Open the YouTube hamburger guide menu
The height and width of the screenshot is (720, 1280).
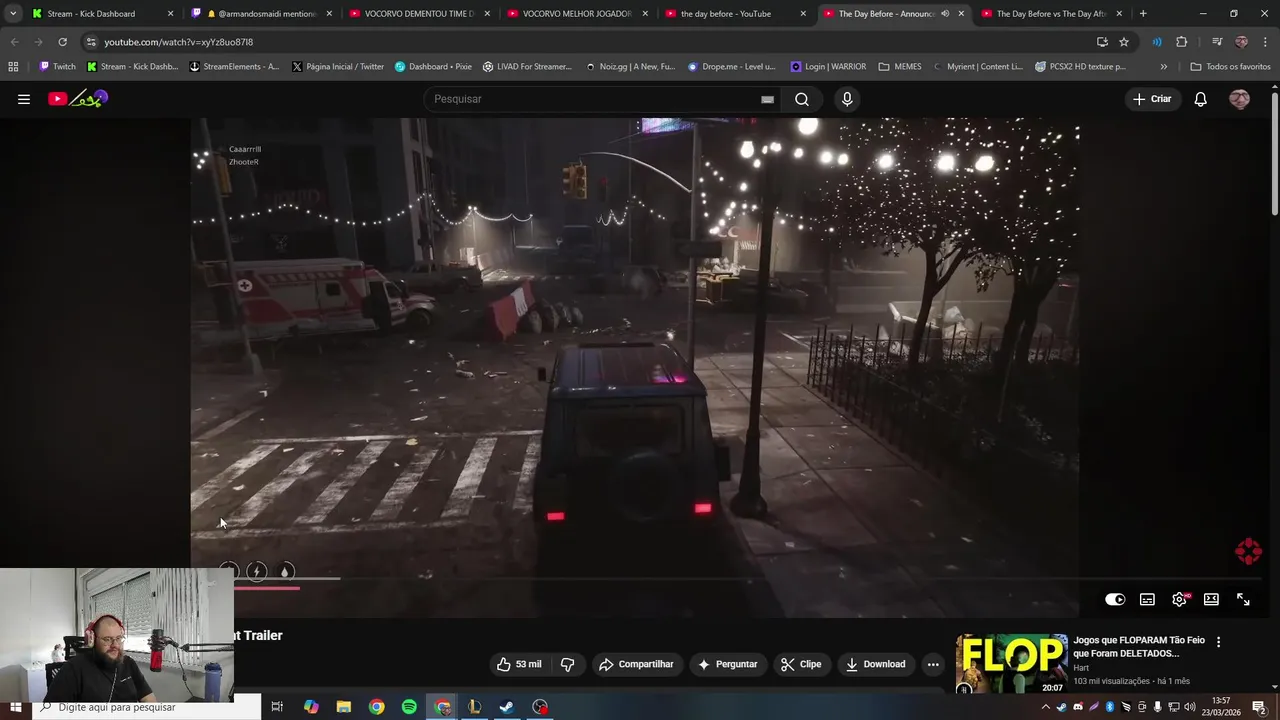[24, 99]
